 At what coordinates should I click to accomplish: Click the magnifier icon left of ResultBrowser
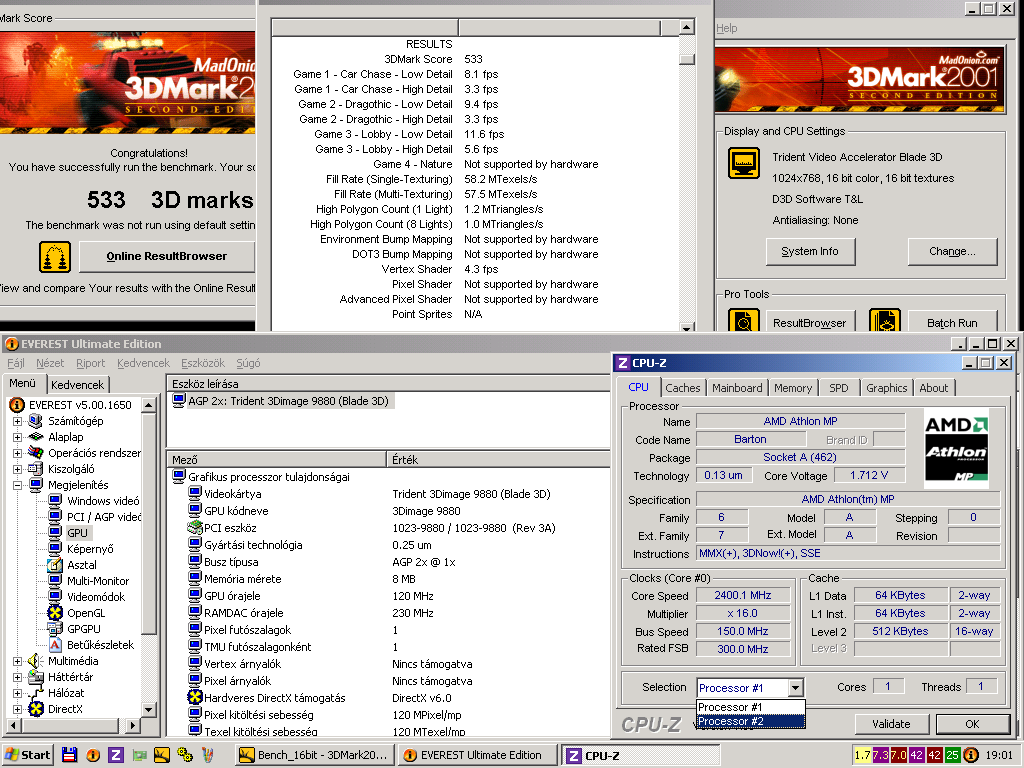click(744, 321)
